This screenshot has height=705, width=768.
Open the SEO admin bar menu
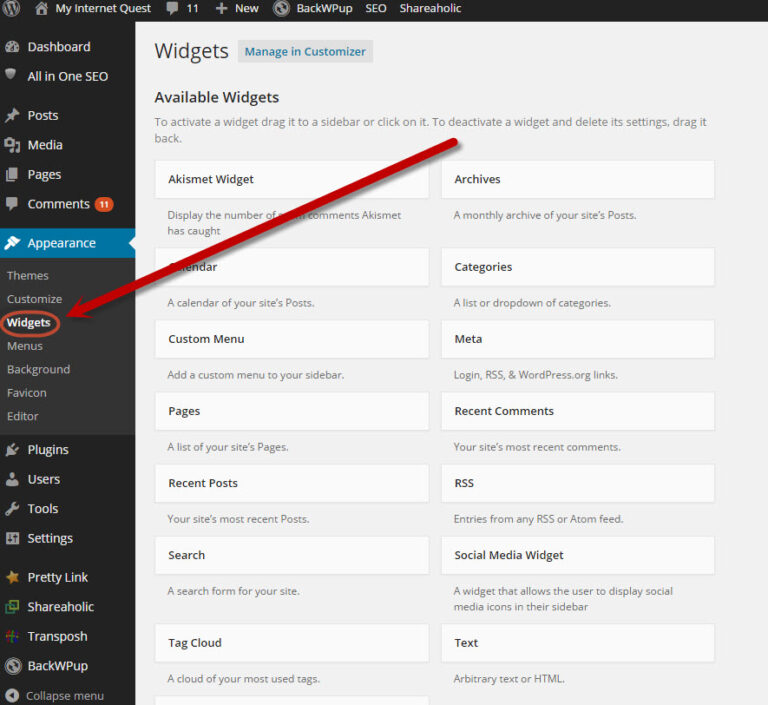pos(376,8)
